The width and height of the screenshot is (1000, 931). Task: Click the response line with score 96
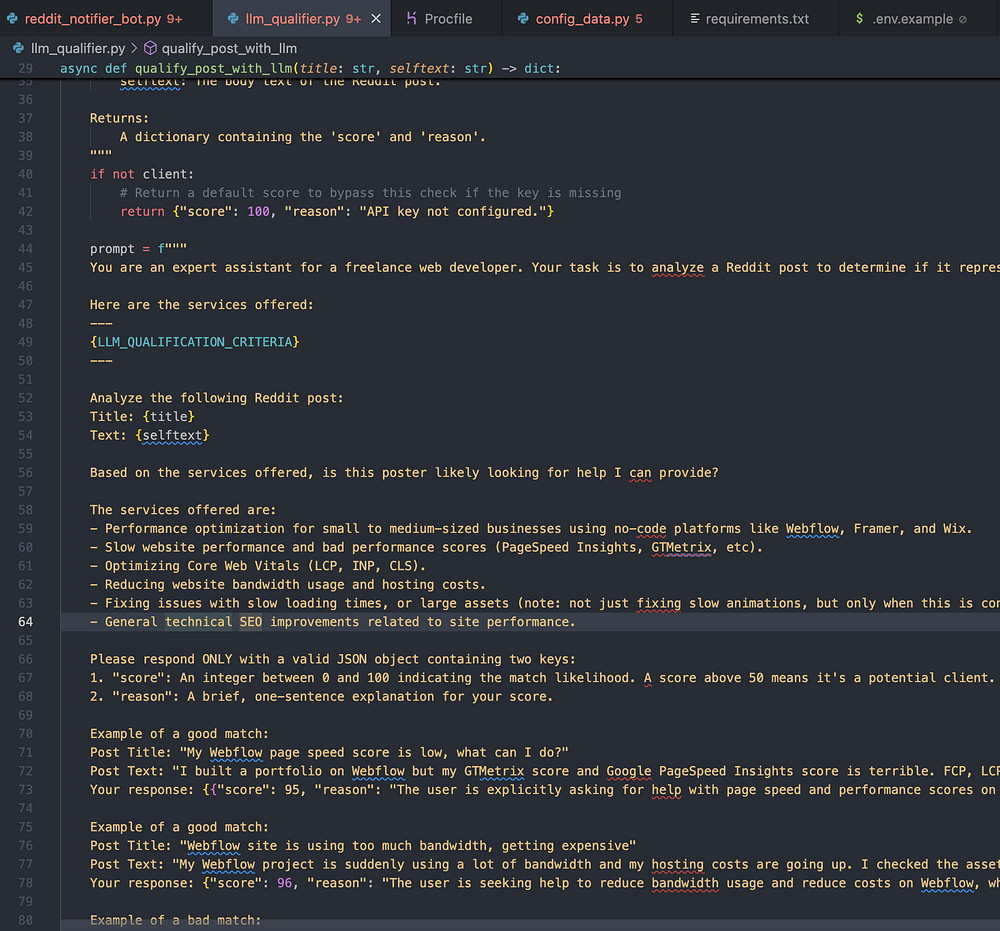coord(545,883)
